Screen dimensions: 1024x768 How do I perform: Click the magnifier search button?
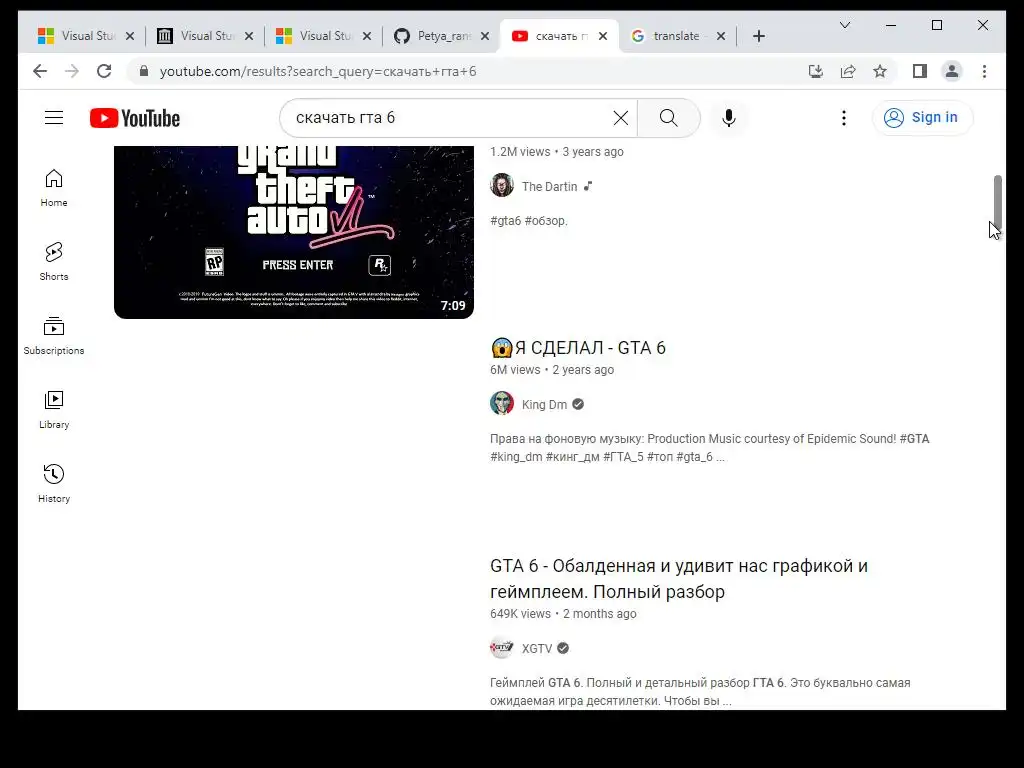pos(668,118)
